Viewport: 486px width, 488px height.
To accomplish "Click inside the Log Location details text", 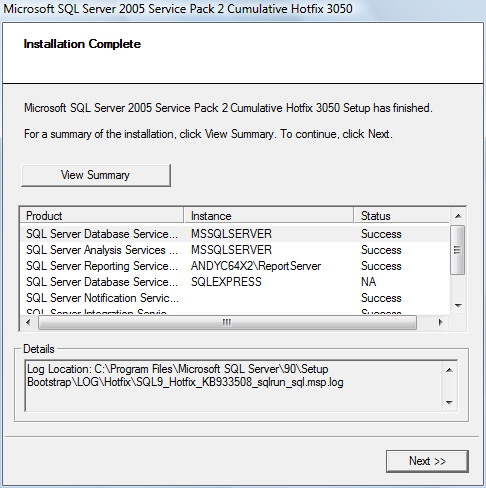I will 185,375.
